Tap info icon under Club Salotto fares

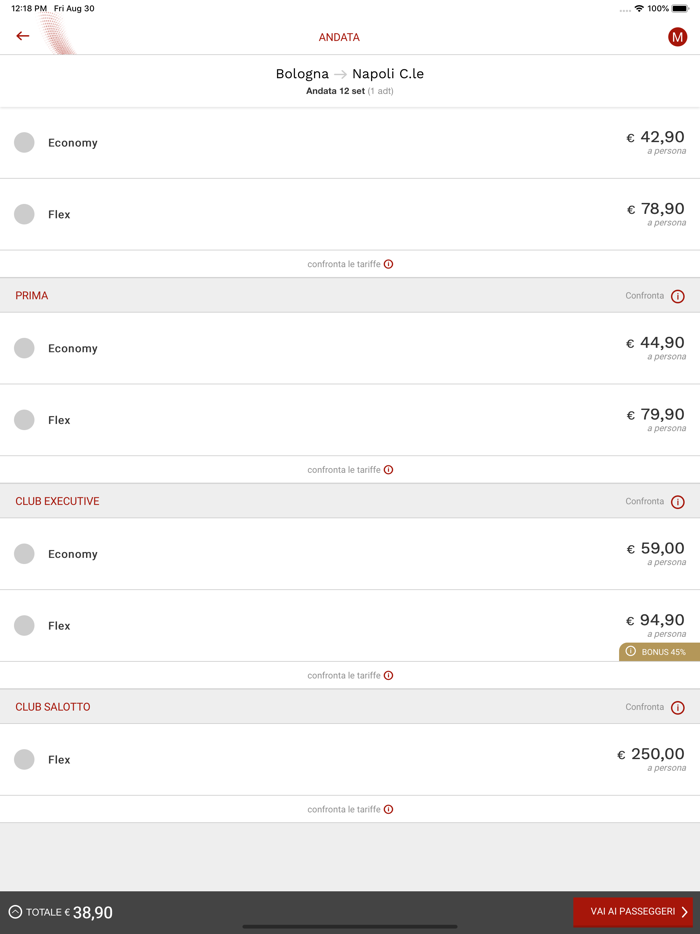coord(389,810)
